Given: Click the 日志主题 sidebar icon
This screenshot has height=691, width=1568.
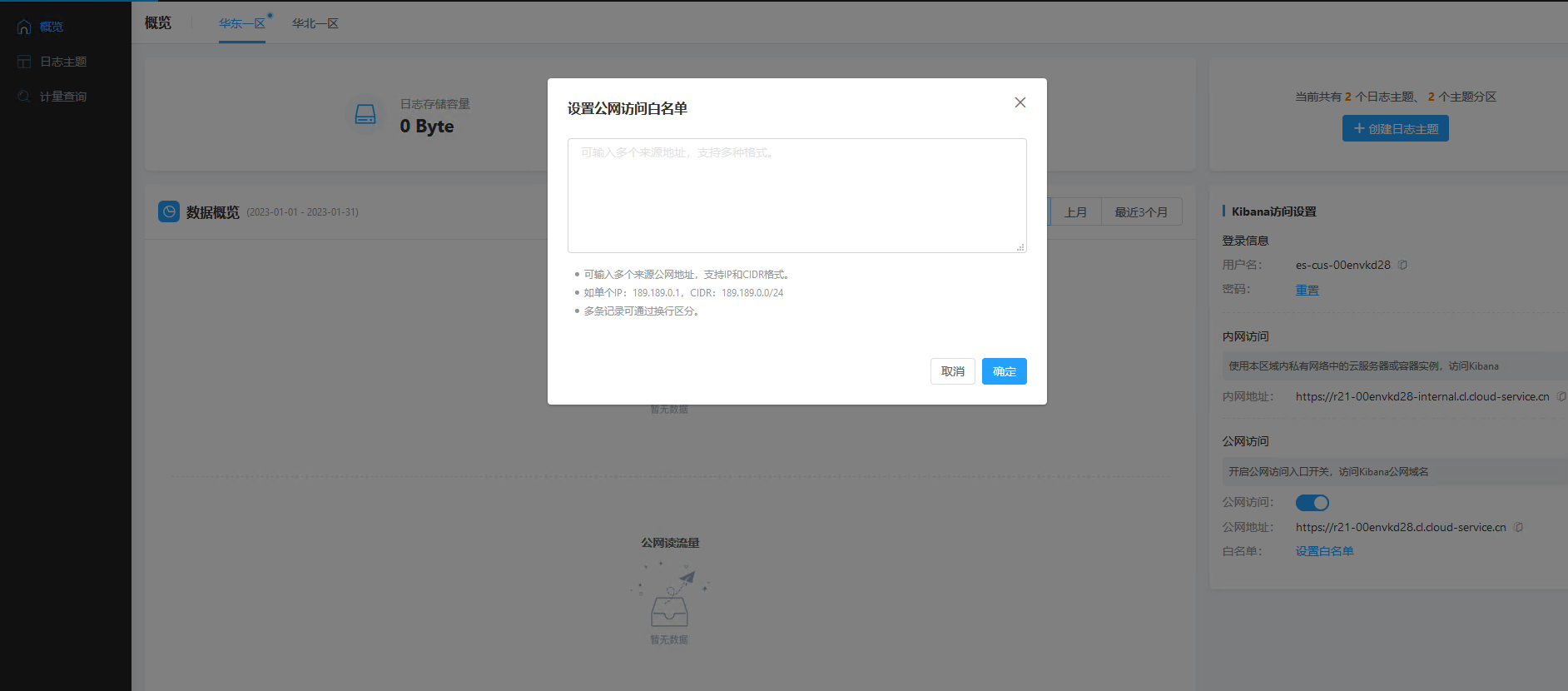Looking at the screenshot, I should [x=24, y=62].
